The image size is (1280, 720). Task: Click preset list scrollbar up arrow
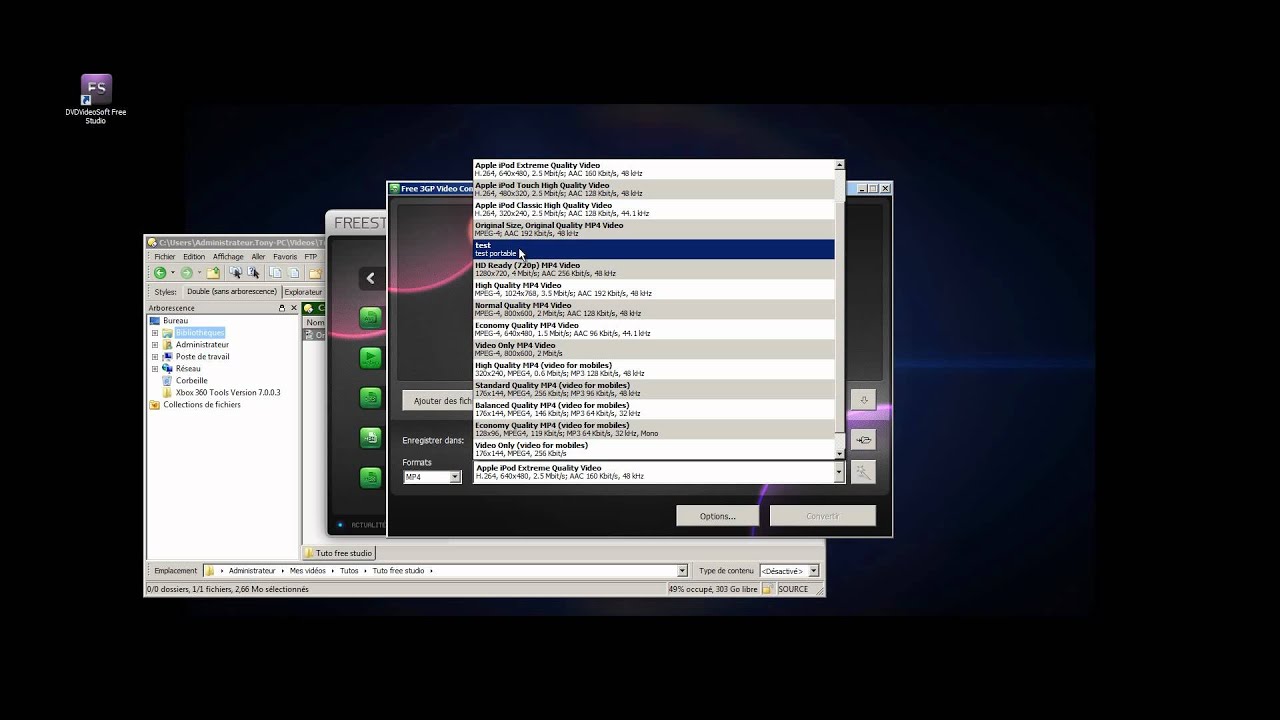click(839, 165)
